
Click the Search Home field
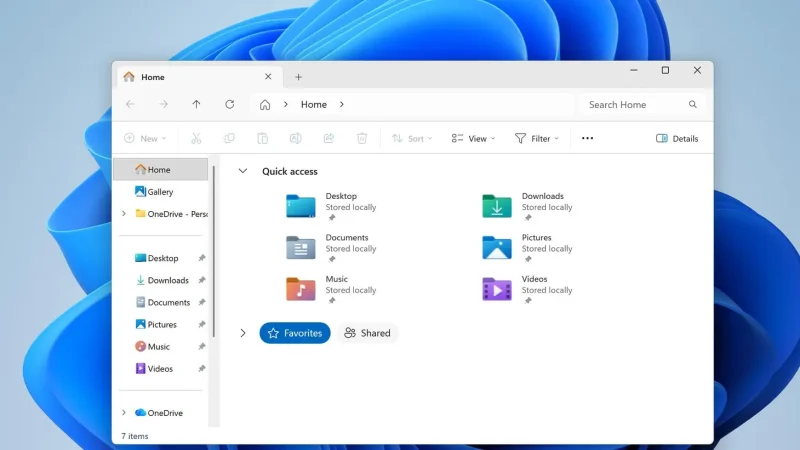(x=642, y=104)
